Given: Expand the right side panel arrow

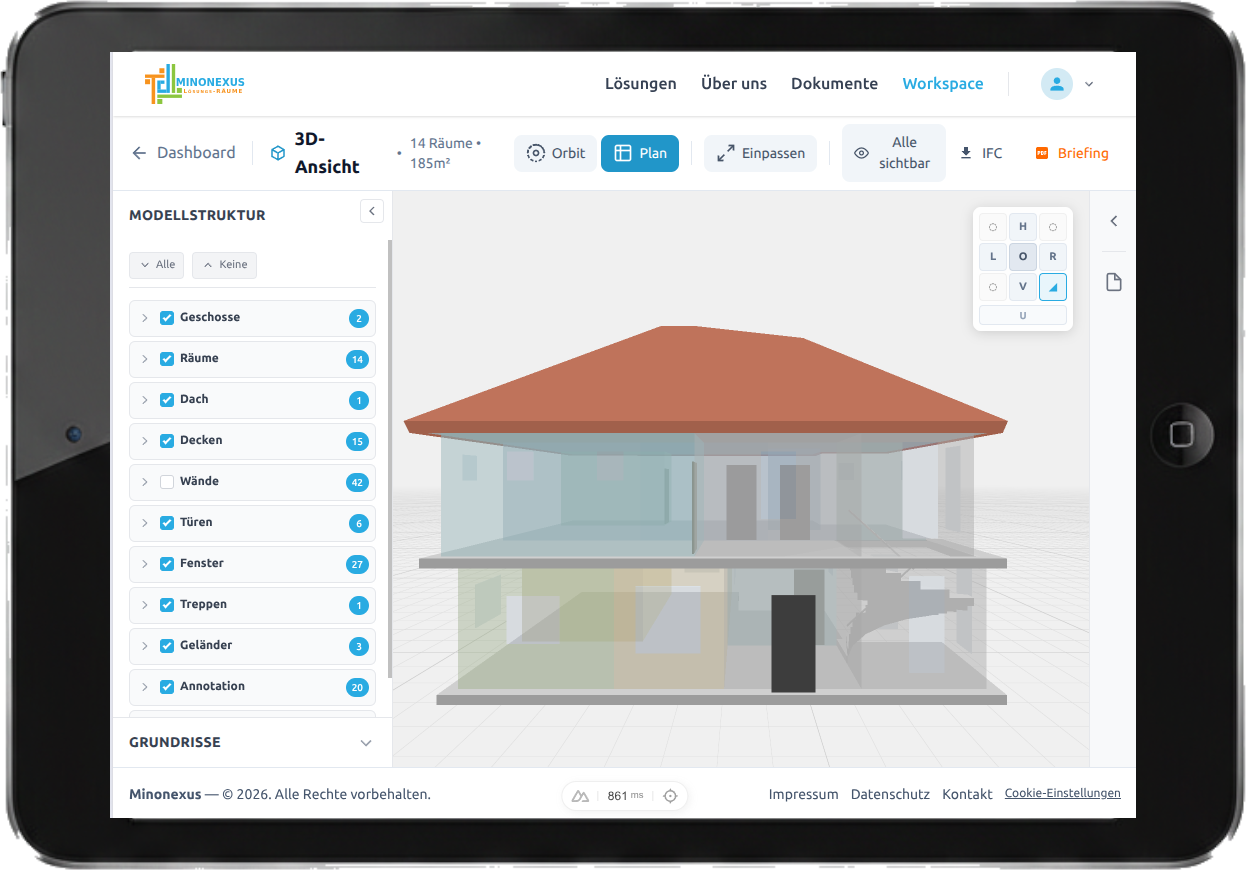Looking at the screenshot, I should (1114, 221).
